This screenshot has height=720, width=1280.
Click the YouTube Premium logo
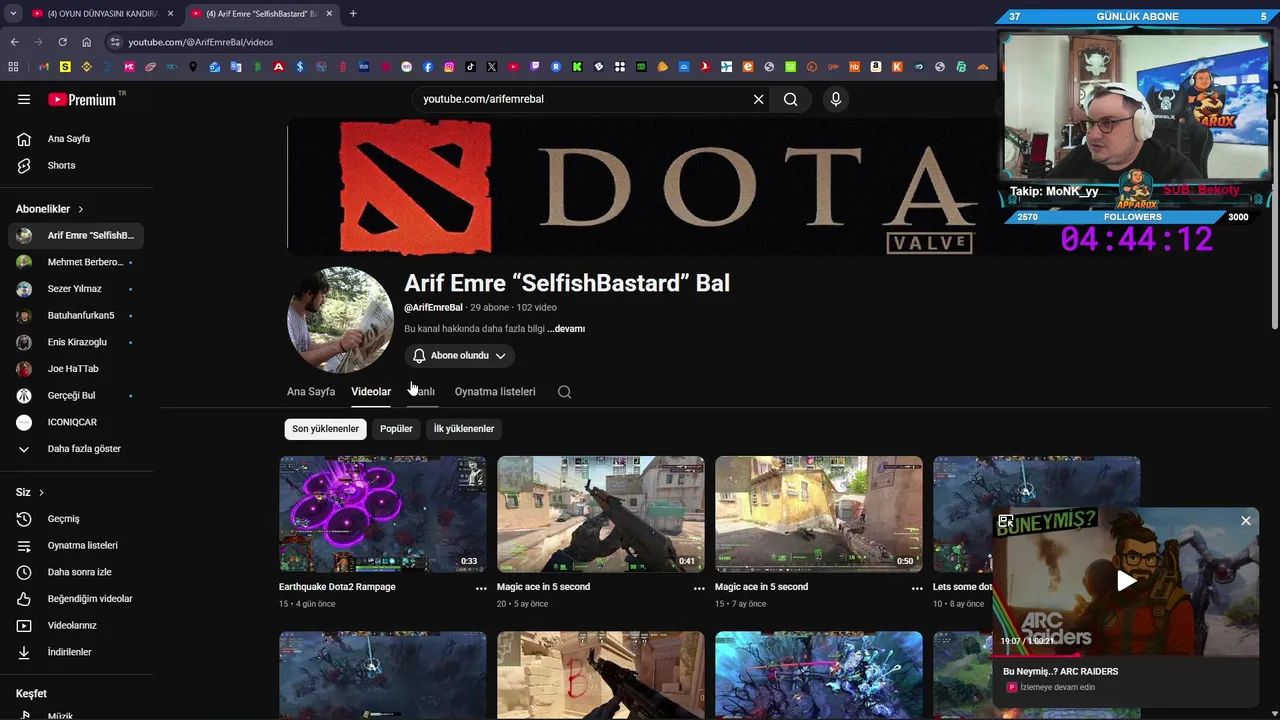pos(84,99)
